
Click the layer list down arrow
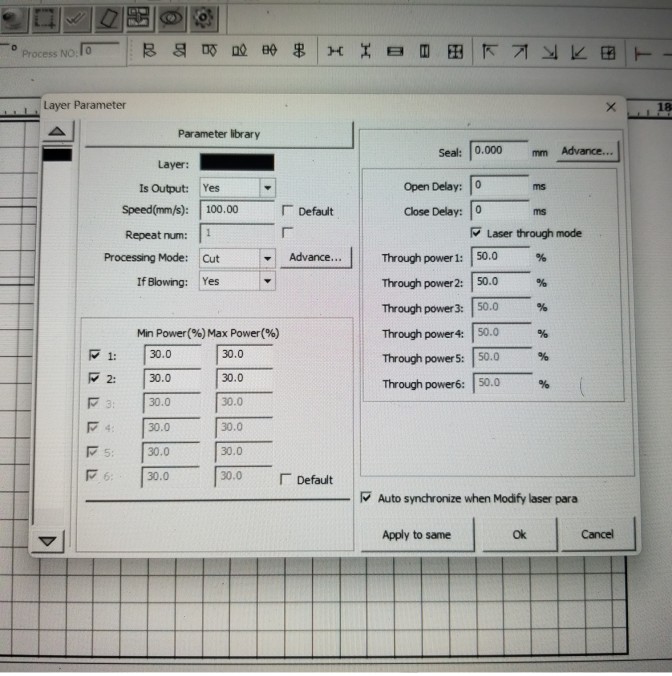pos(47,541)
